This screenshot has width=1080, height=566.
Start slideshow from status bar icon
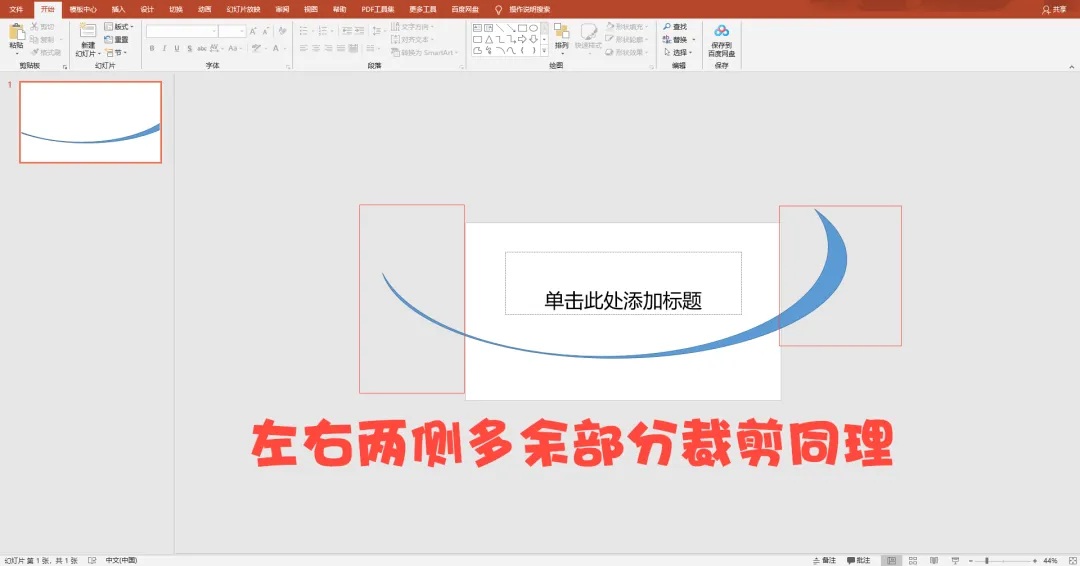(x=955, y=560)
